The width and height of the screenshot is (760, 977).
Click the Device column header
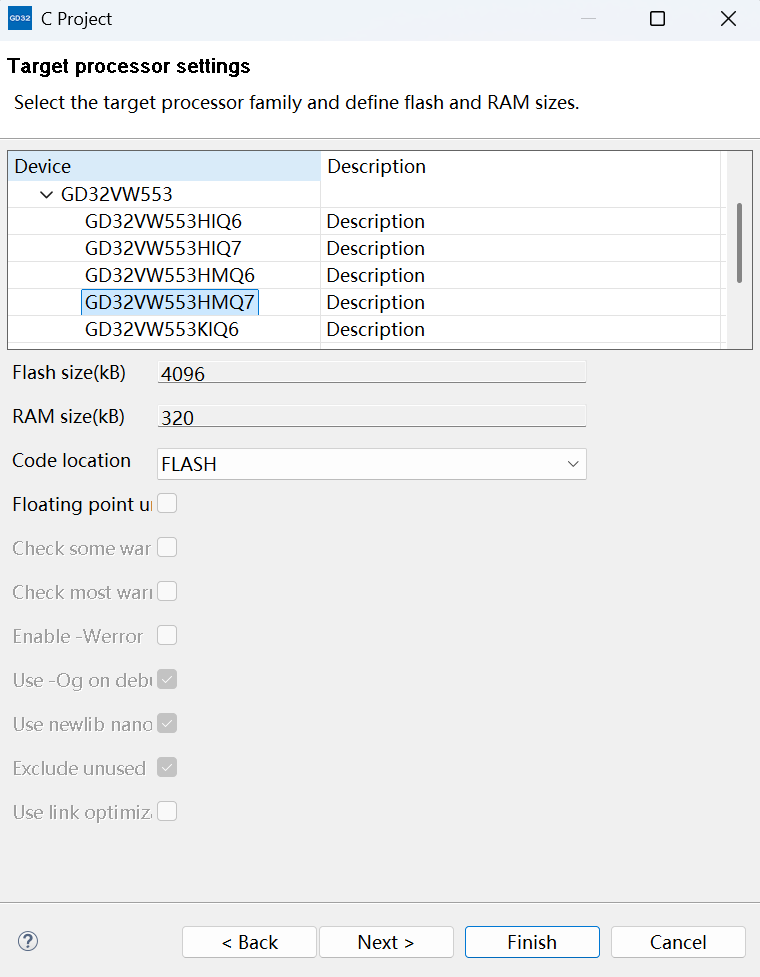tap(164, 166)
